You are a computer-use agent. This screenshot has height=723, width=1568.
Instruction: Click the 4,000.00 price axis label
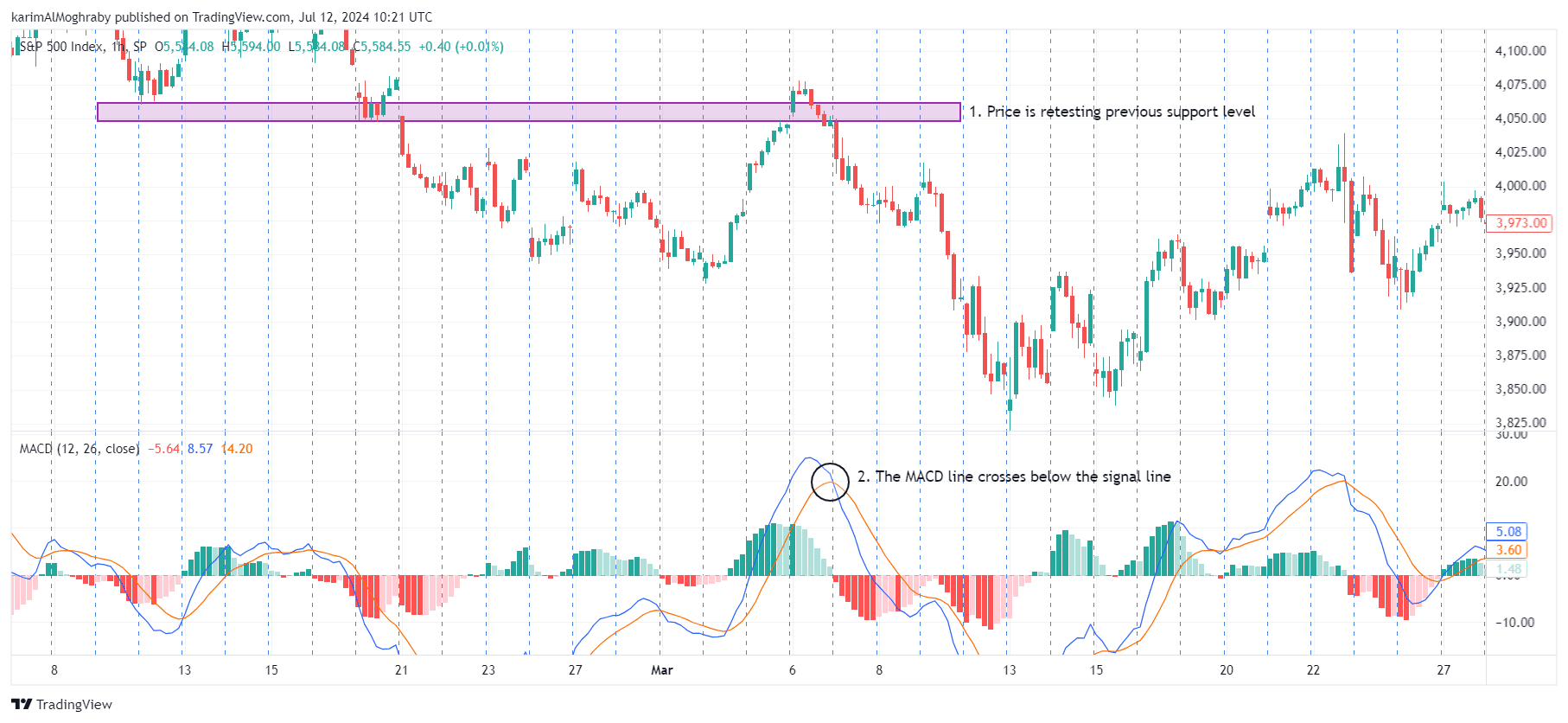pyautogui.click(x=1520, y=186)
